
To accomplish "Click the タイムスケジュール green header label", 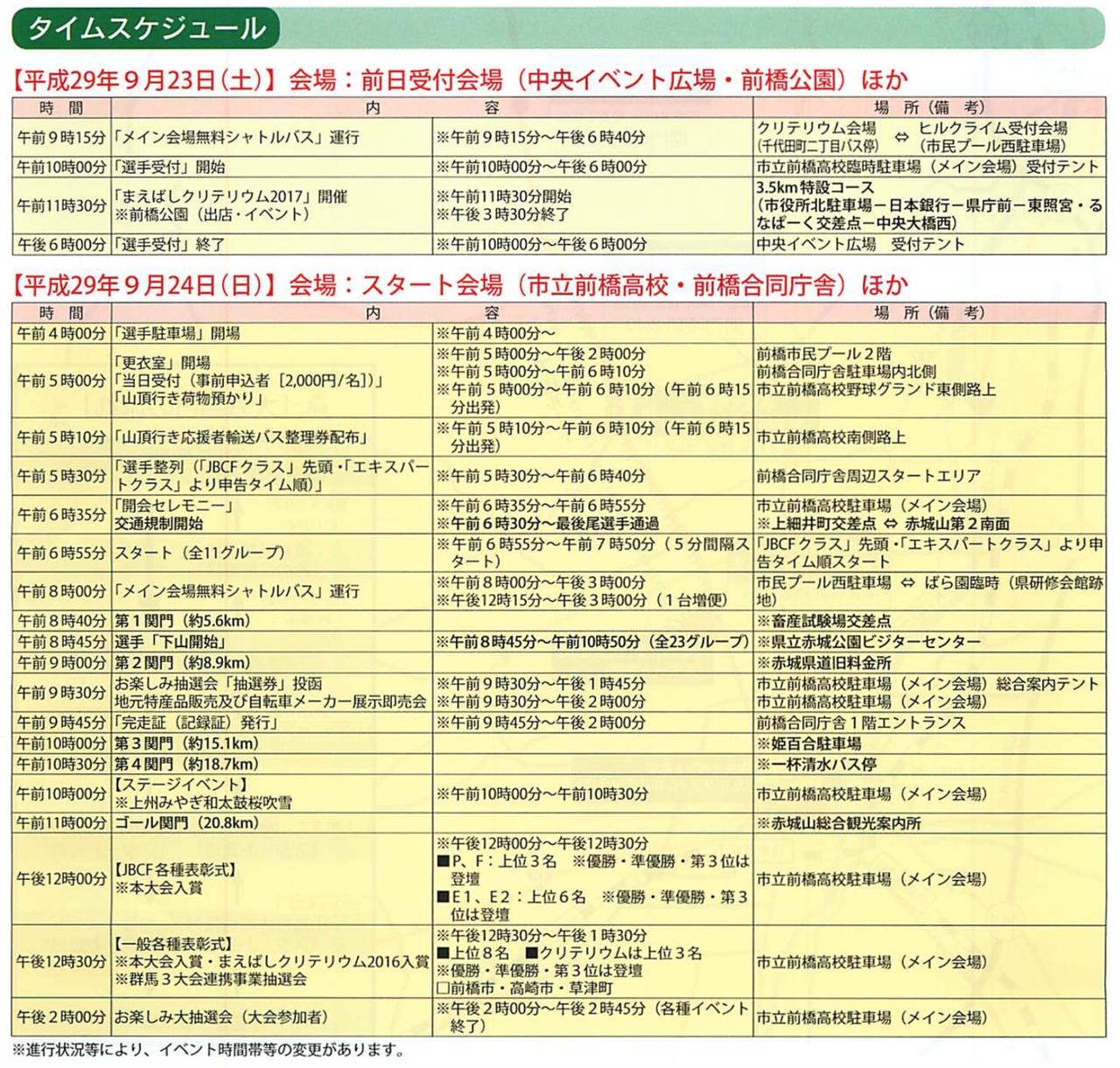I will [x=146, y=28].
